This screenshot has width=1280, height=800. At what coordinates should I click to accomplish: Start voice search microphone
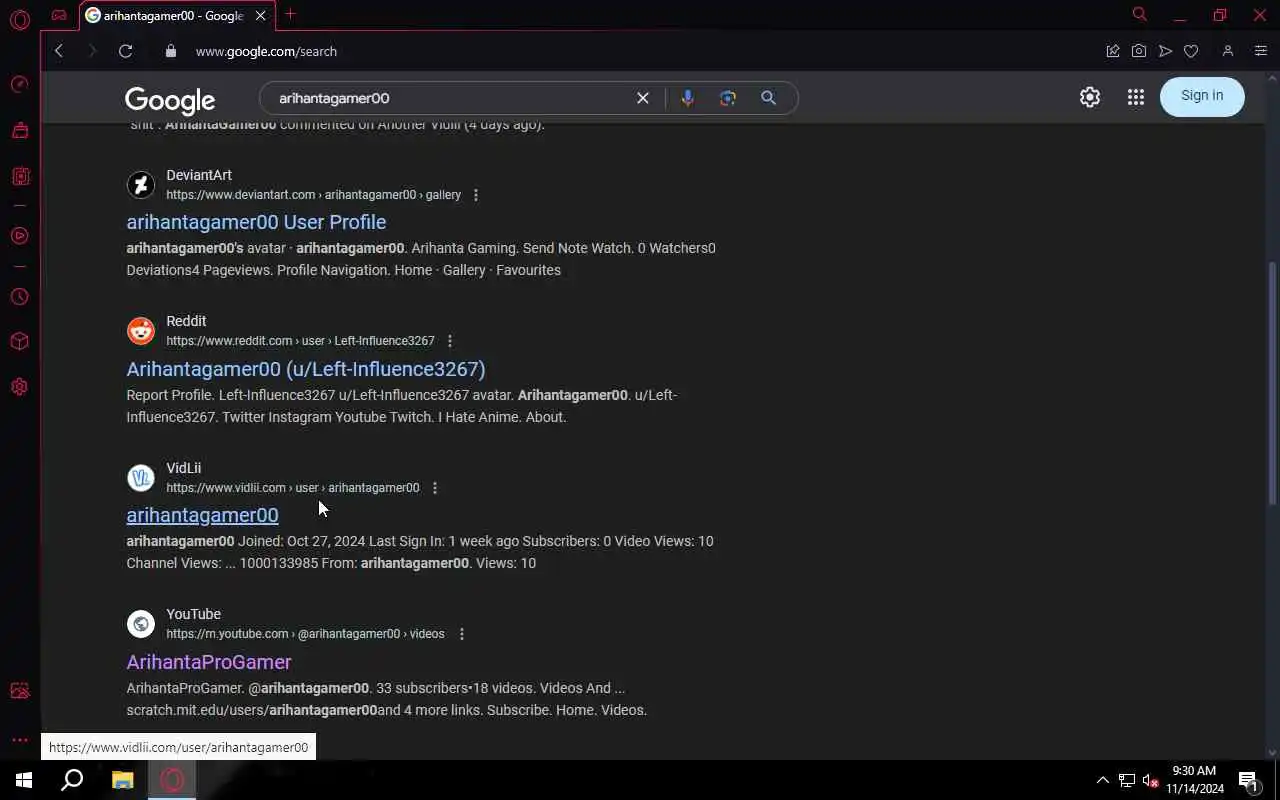coord(687,98)
